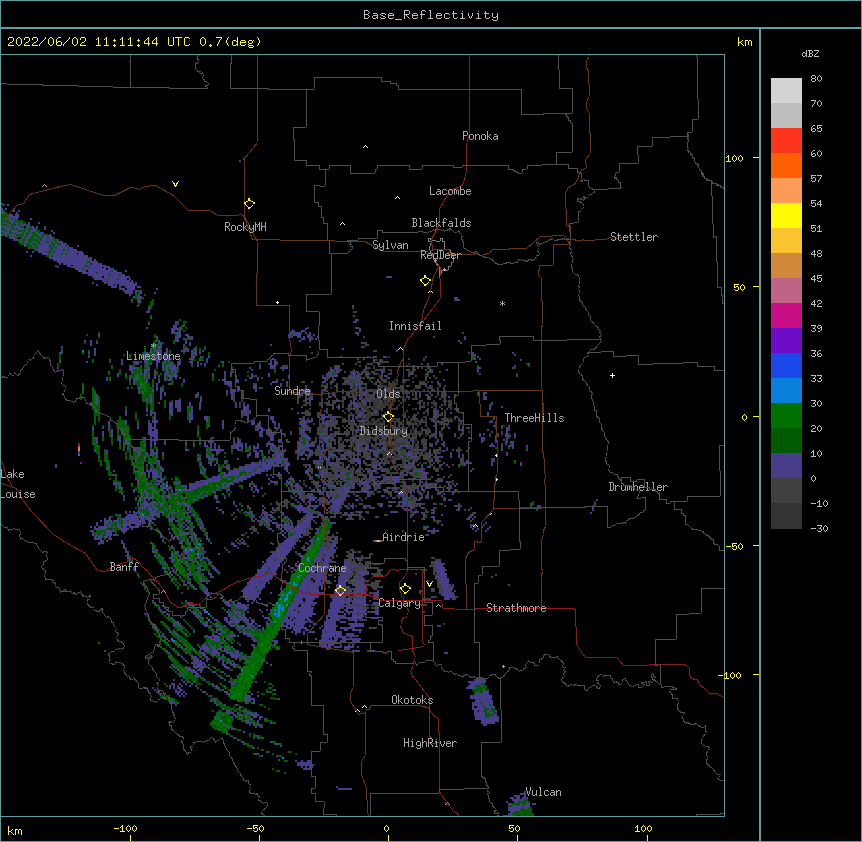
Task: Select the Didsbury label
Action: (x=383, y=431)
